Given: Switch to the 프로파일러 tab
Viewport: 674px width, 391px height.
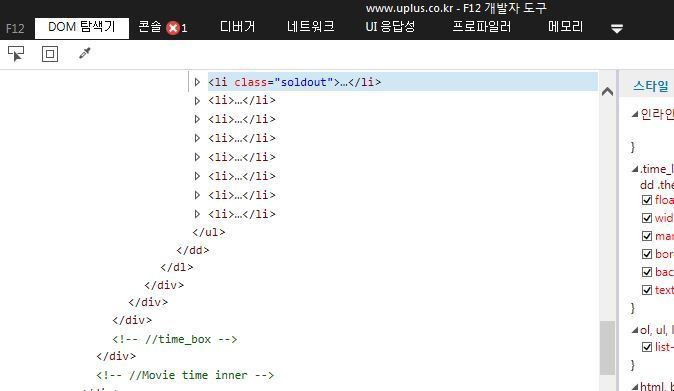Looking at the screenshot, I should (481, 27).
